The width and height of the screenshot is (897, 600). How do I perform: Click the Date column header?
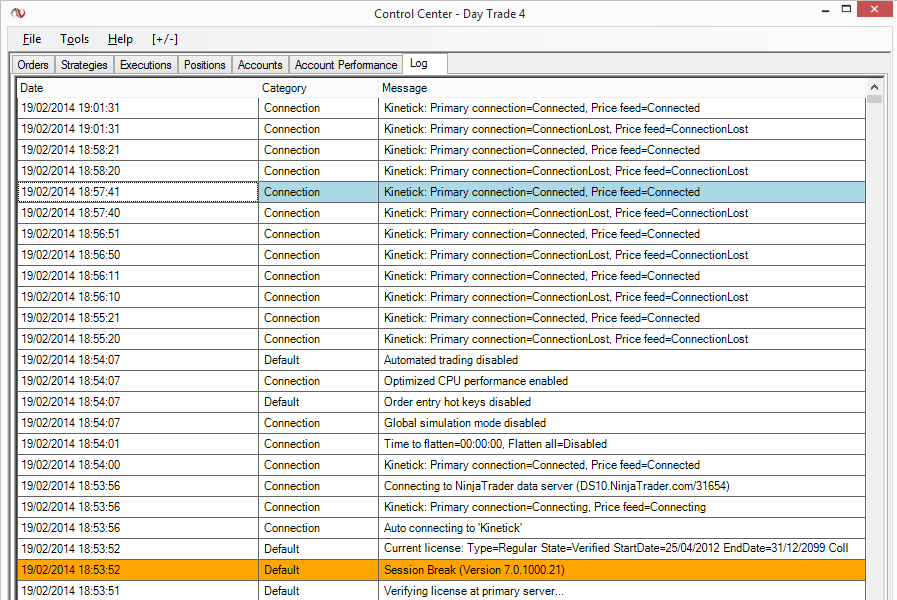click(137, 88)
